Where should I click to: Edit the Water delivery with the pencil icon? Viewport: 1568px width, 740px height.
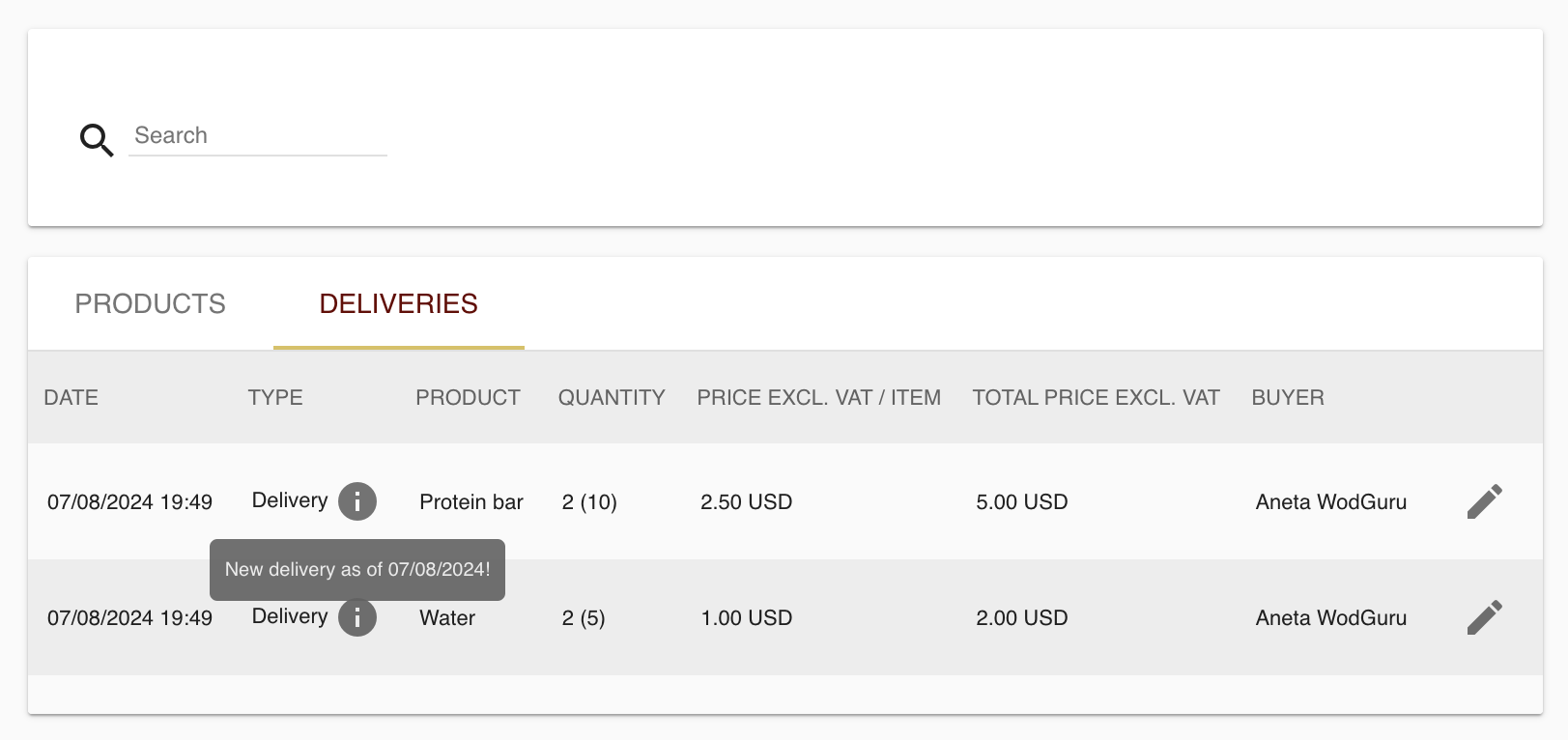1485,617
